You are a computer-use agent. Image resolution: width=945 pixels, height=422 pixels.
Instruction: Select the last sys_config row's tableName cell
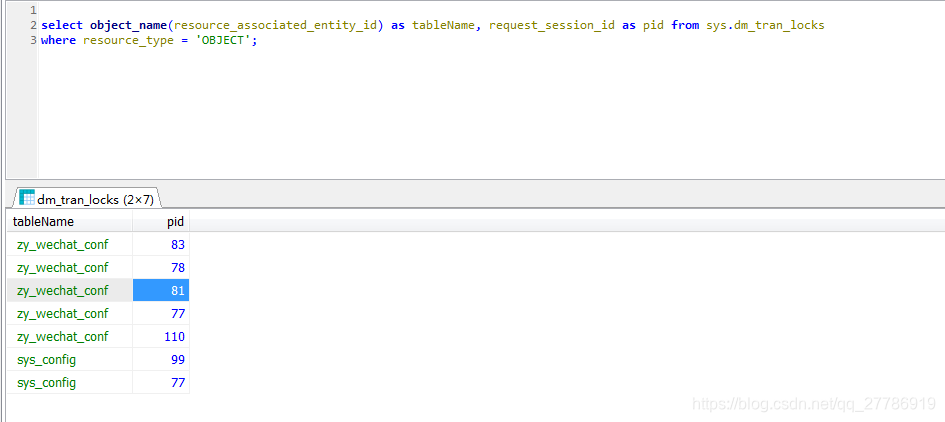pos(70,383)
